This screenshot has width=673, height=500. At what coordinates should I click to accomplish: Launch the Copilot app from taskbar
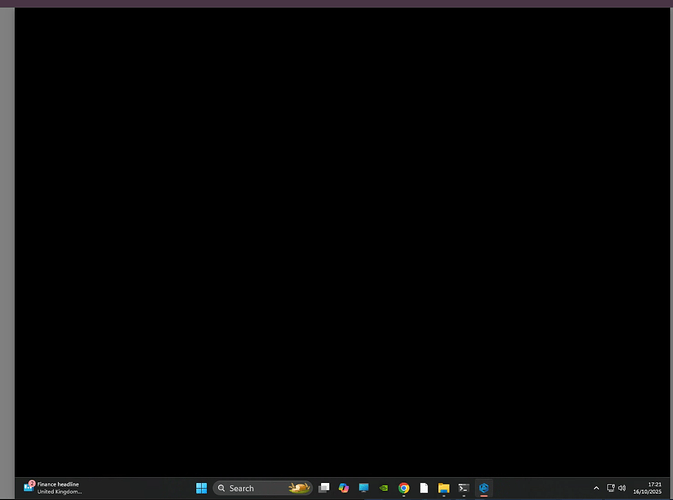tap(343, 488)
